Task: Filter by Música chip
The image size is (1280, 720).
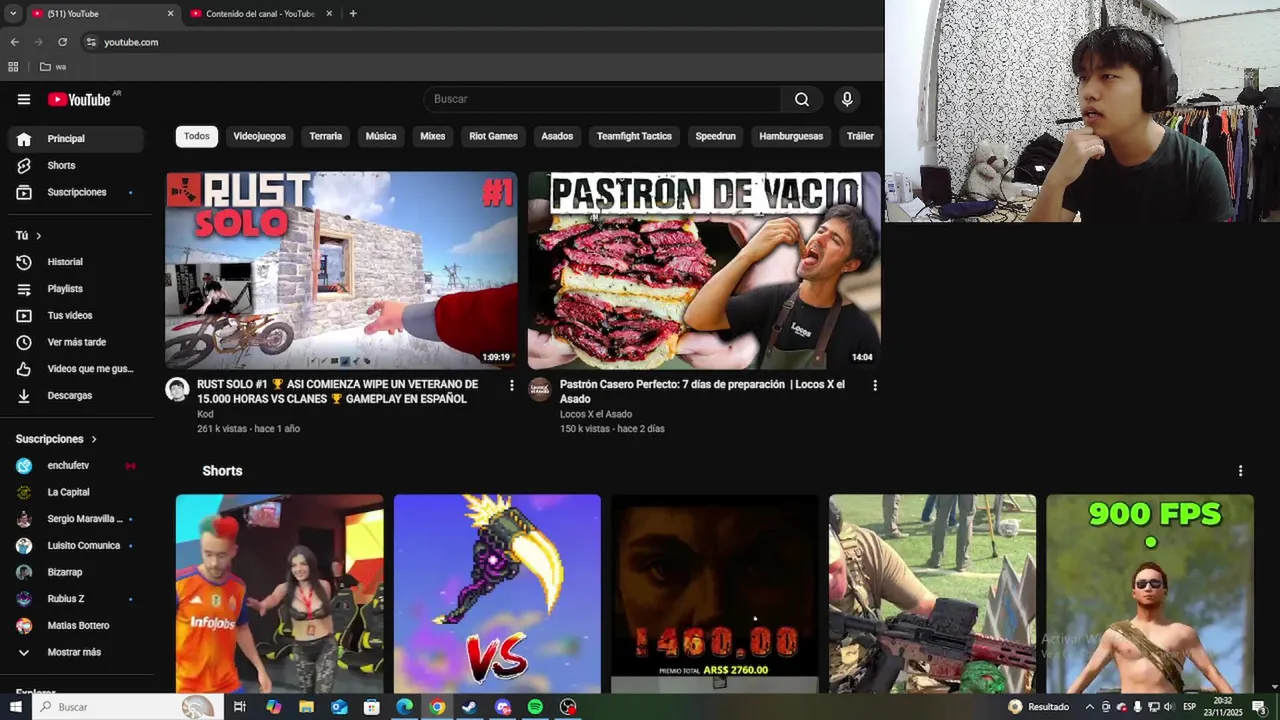Action: (x=381, y=136)
